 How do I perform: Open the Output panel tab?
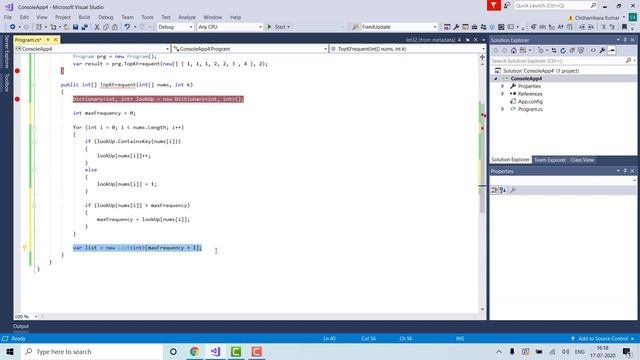point(21,326)
